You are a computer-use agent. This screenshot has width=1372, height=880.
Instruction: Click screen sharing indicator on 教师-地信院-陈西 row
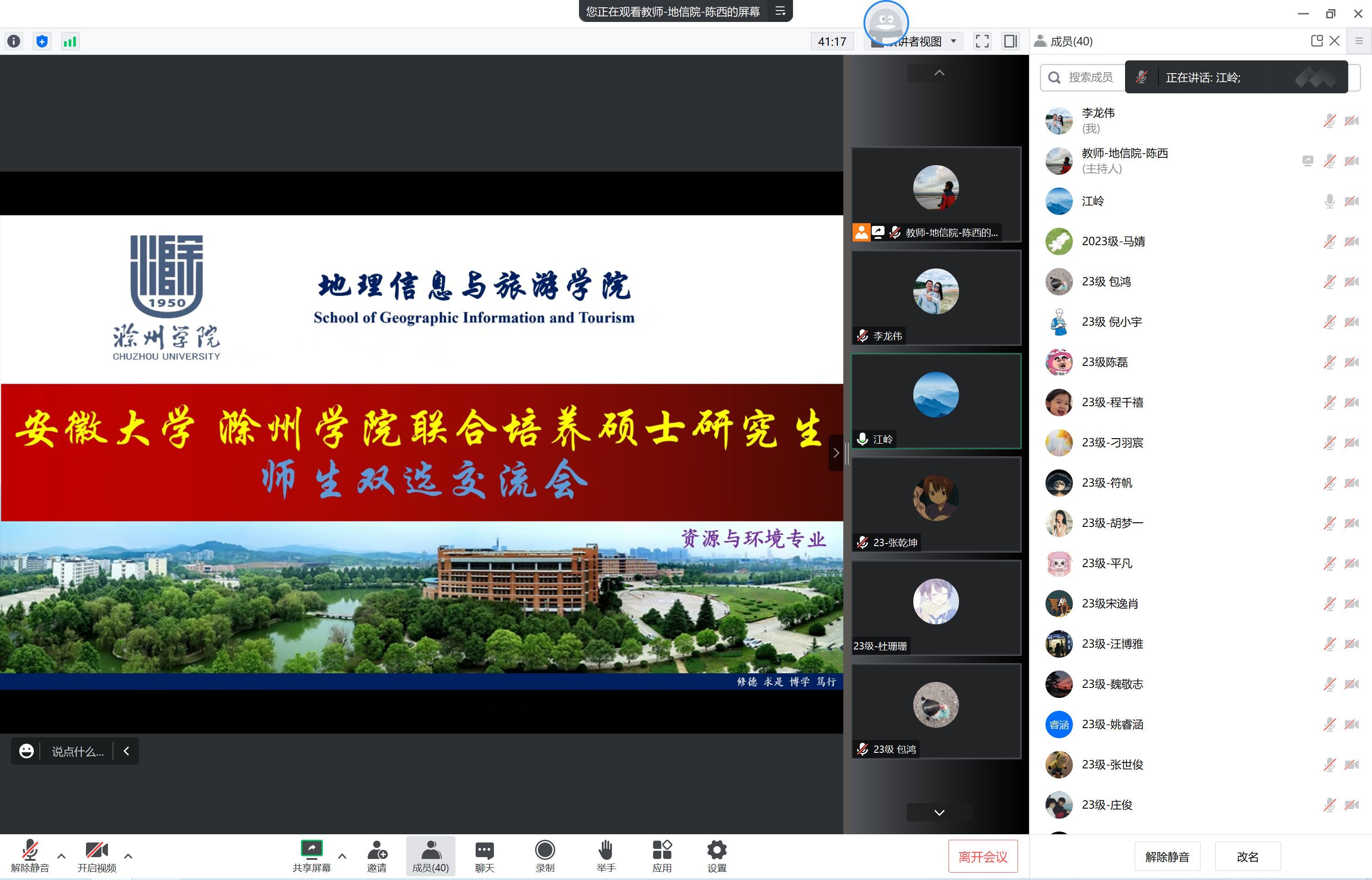(x=1308, y=161)
